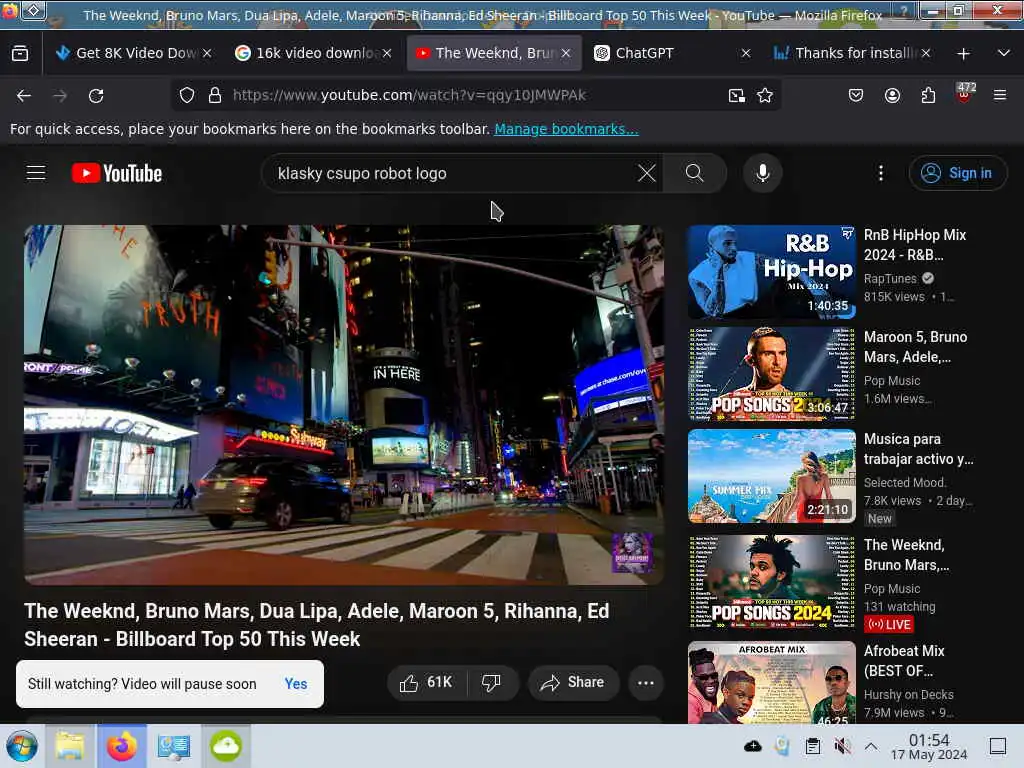The width and height of the screenshot is (1024, 768).
Task: Bookmark this page with star
Action: coord(765,96)
